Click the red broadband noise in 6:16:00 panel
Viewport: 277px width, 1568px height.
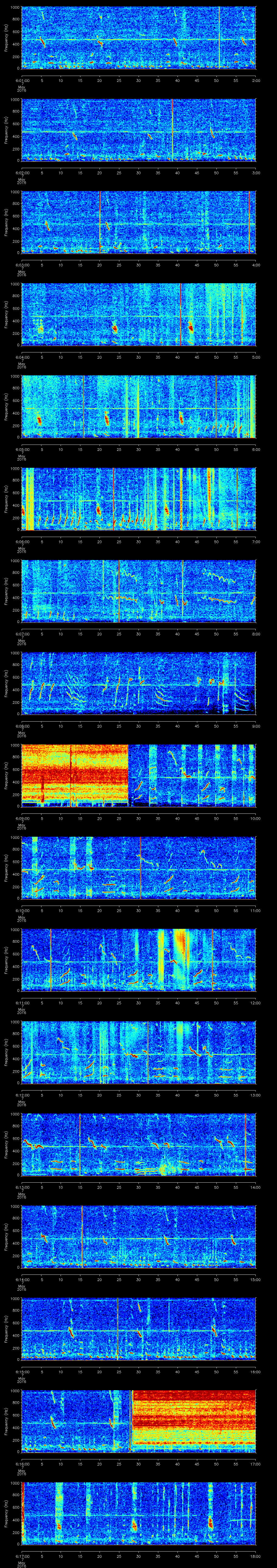click(194, 1421)
